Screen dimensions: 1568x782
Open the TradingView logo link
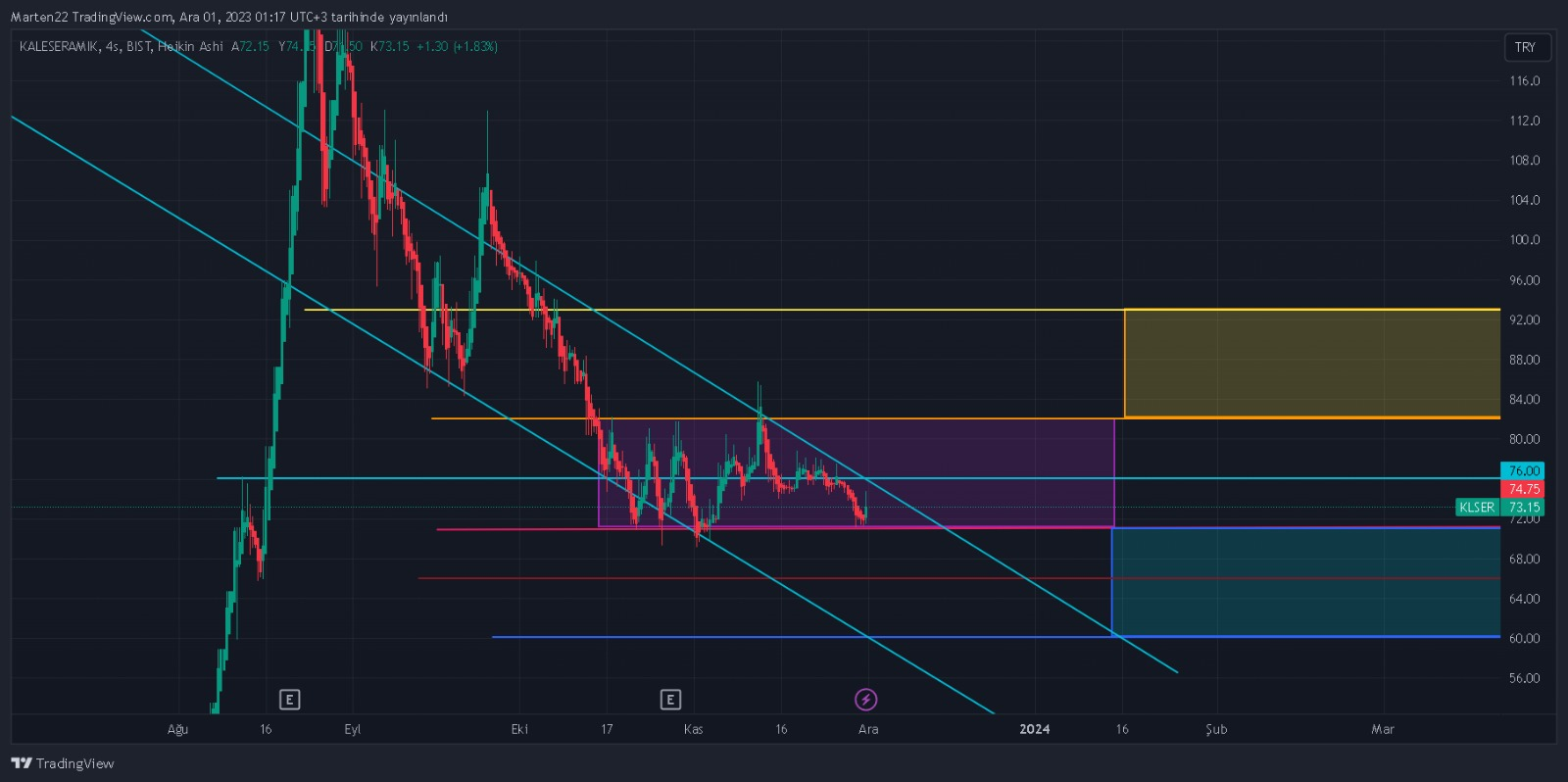(63, 763)
